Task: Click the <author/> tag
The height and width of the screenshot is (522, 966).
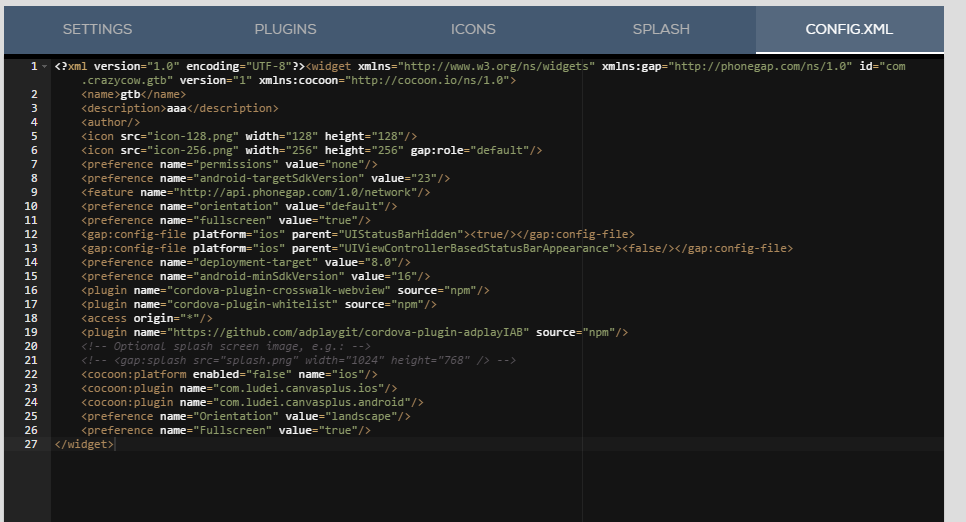Action: click(111, 122)
